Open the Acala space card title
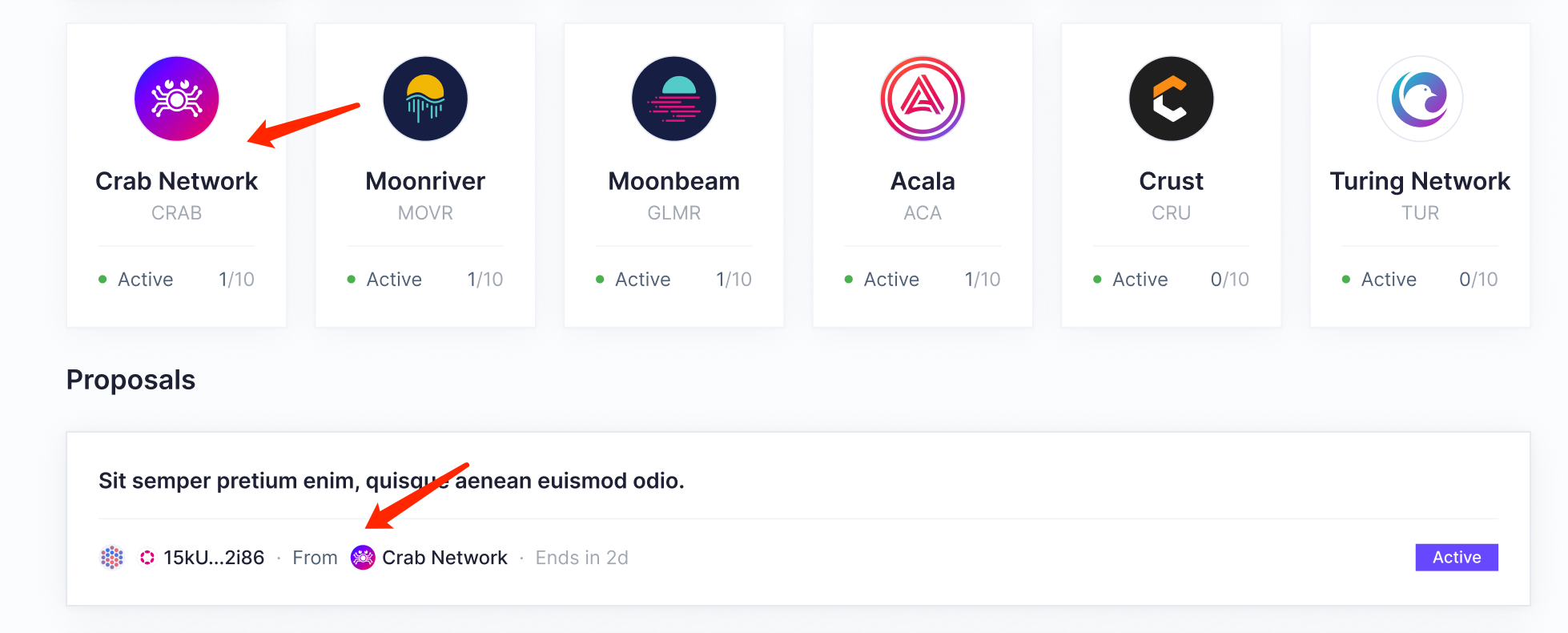The image size is (1568, 633). (x=923, y=181)
